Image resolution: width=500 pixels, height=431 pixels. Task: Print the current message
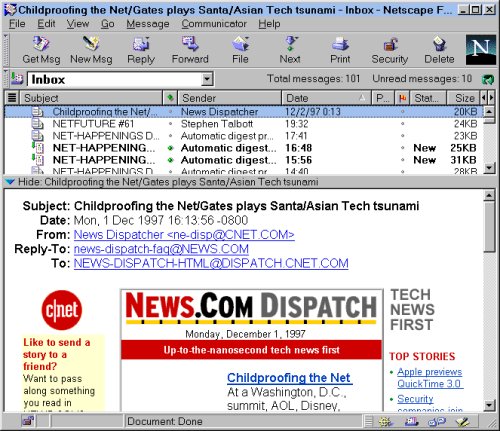point(340,50)
